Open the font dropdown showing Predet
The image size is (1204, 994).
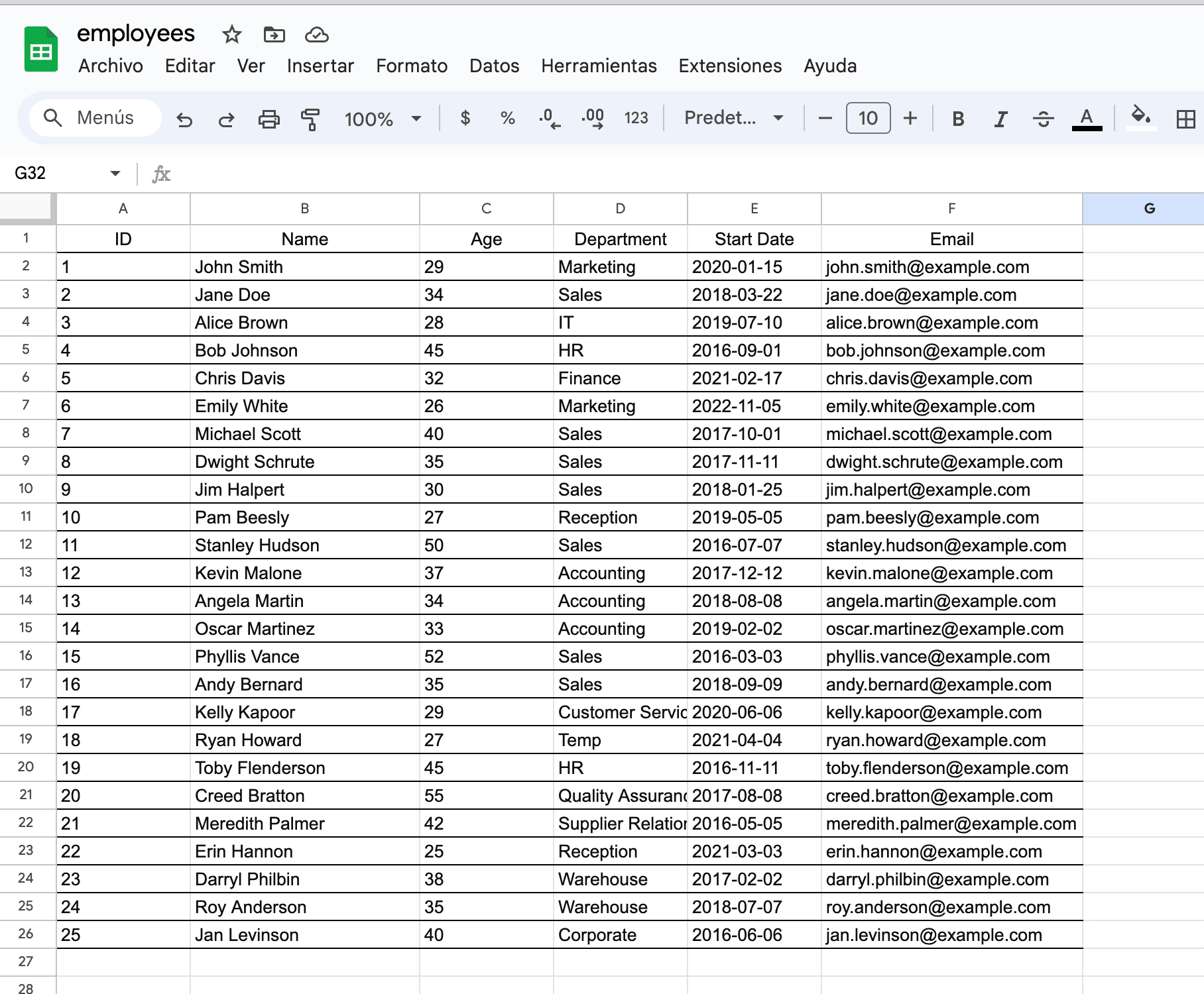[733, 119]
